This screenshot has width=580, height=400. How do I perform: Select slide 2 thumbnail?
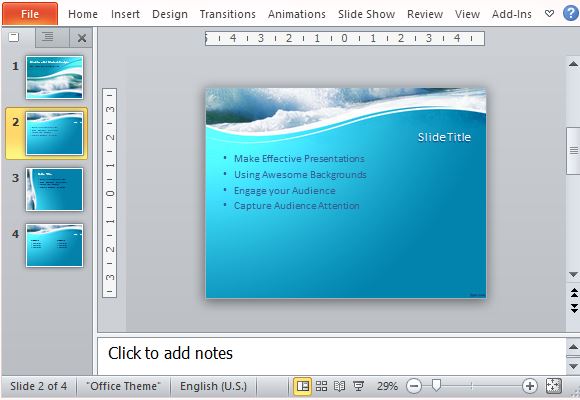click(54, 133)
